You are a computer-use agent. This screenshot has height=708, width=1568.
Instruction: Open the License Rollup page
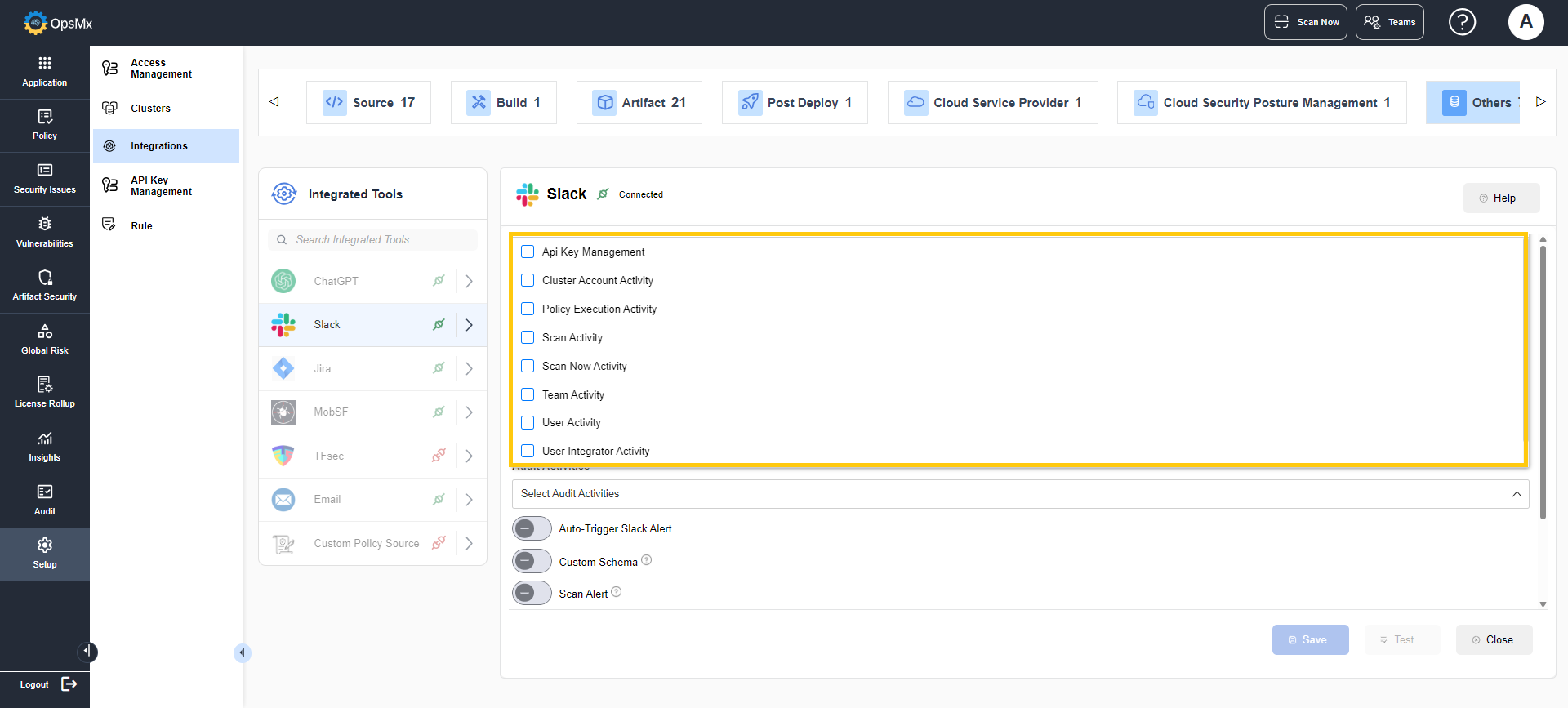(45, 394)
